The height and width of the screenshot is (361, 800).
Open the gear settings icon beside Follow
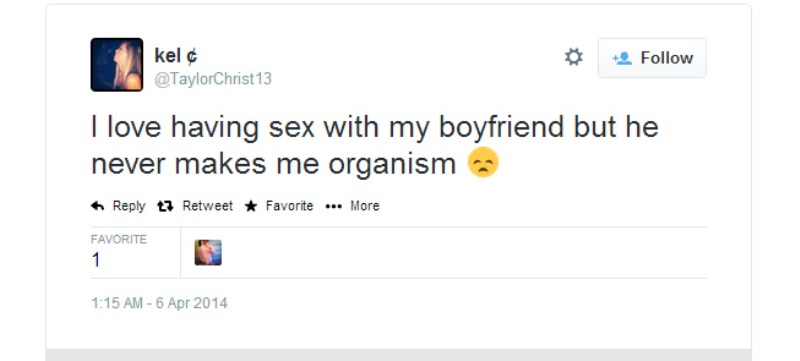point(573,57)
